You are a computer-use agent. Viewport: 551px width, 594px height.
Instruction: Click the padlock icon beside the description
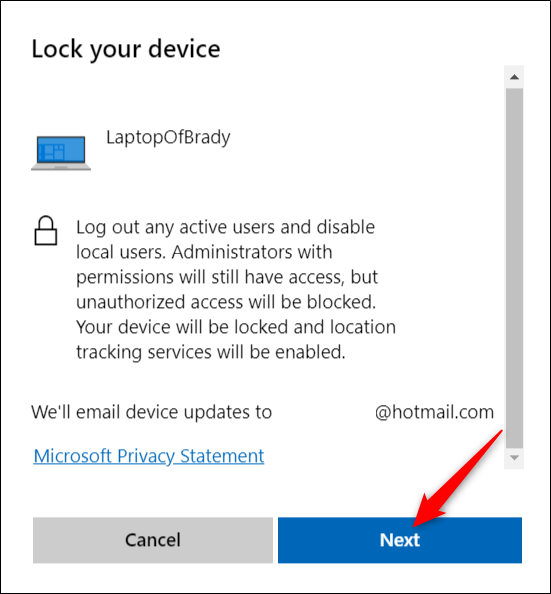tap(46, 231)
